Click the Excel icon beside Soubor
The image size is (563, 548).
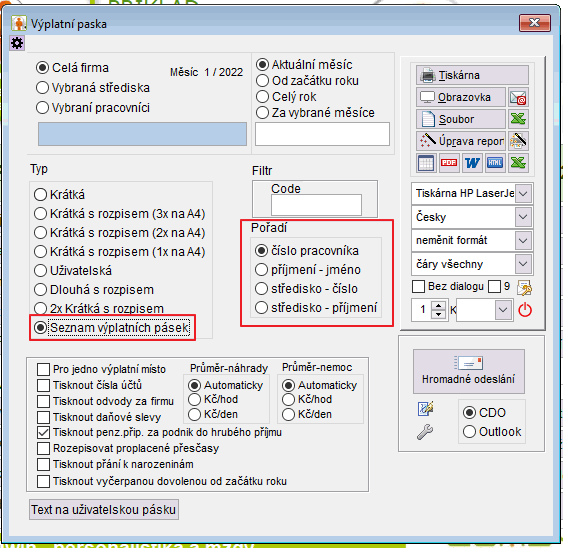(518, 119)
